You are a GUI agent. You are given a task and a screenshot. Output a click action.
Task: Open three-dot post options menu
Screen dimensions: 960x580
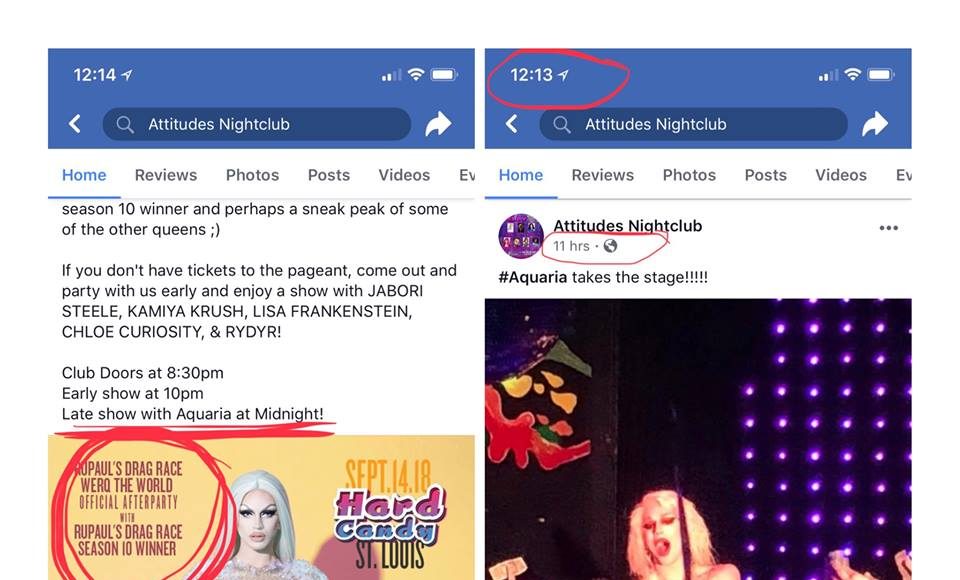point(888,228)
